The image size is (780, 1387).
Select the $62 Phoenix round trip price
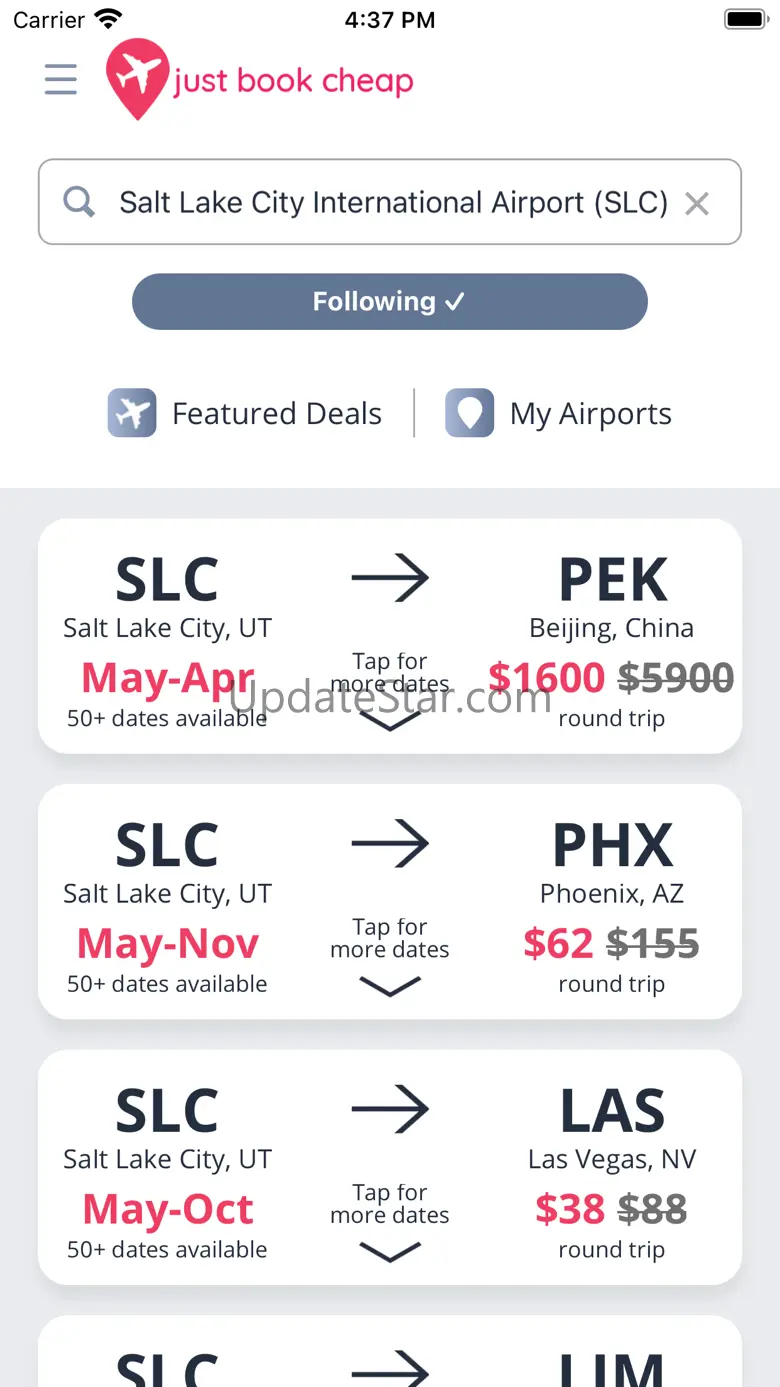[558, 944]
